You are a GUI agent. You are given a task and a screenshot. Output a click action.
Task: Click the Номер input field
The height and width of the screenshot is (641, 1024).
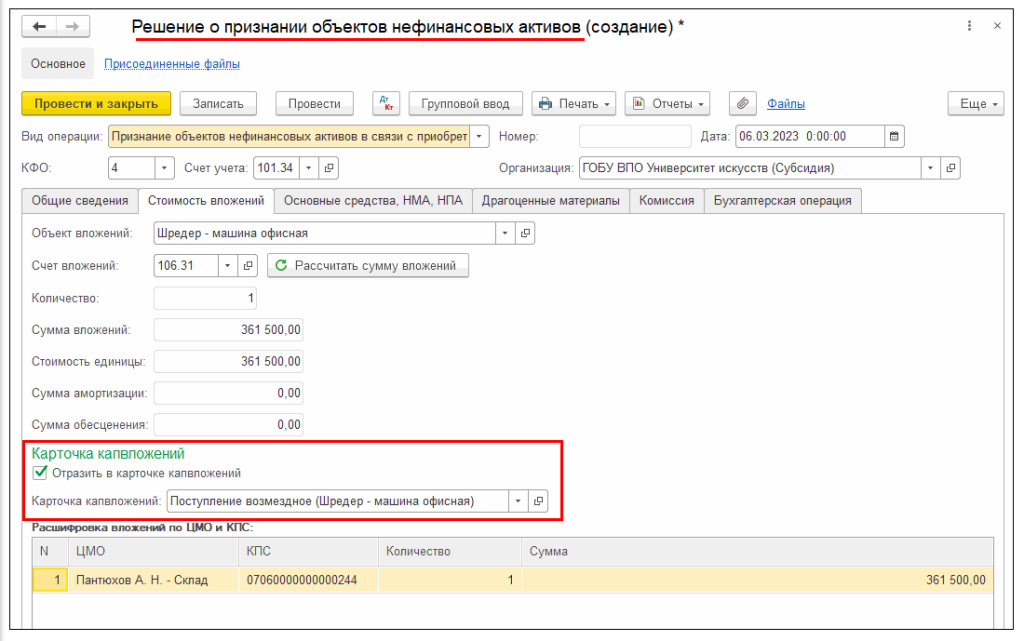pos(635,136)
